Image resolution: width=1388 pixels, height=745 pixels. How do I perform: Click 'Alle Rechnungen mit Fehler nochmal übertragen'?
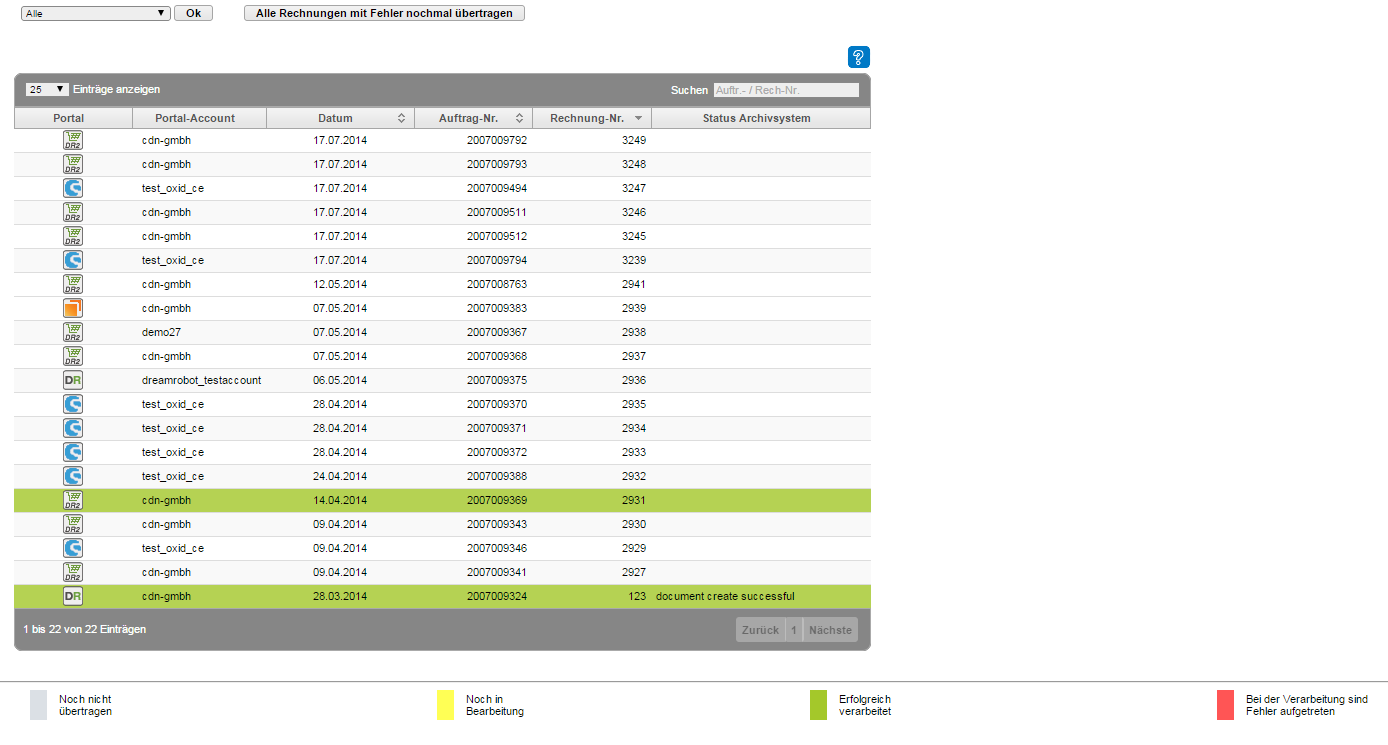[384, 13]
